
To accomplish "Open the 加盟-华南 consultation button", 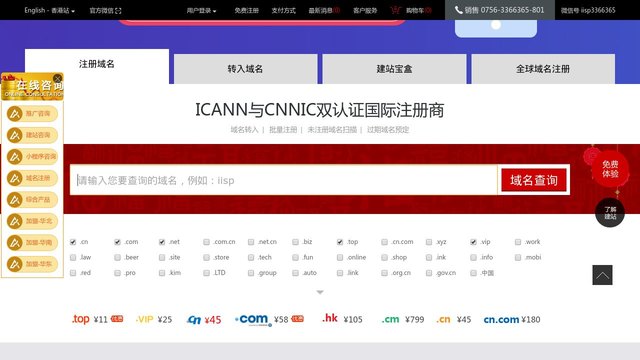I will click(33, 242).
